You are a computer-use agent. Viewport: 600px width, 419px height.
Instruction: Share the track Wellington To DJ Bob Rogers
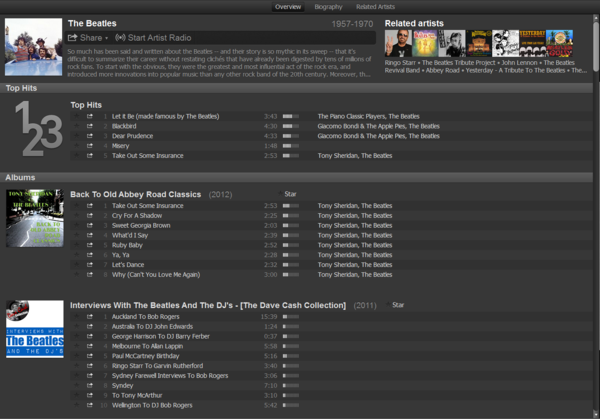tap(90, 405)
